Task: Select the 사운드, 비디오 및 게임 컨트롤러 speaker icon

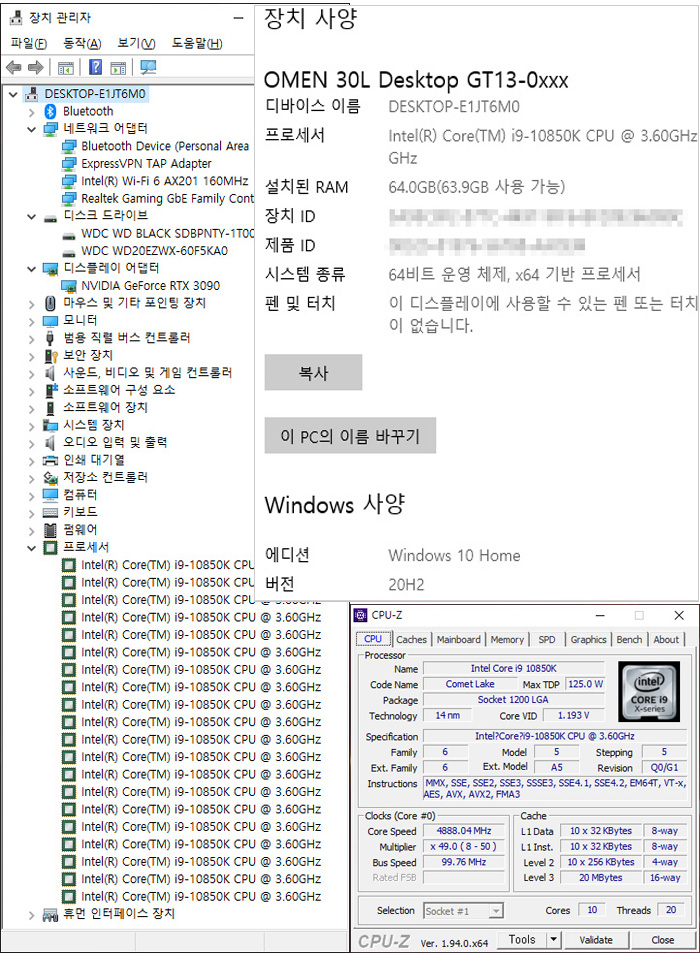Action: pyautogui.click(x=51, y=372)
